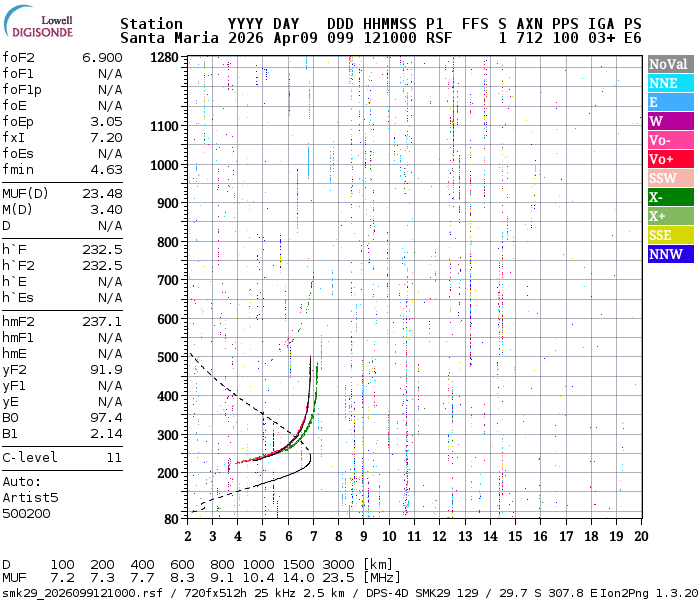
Task: Click the 1280 km height axis label
Action: click(x=164, y=57)
